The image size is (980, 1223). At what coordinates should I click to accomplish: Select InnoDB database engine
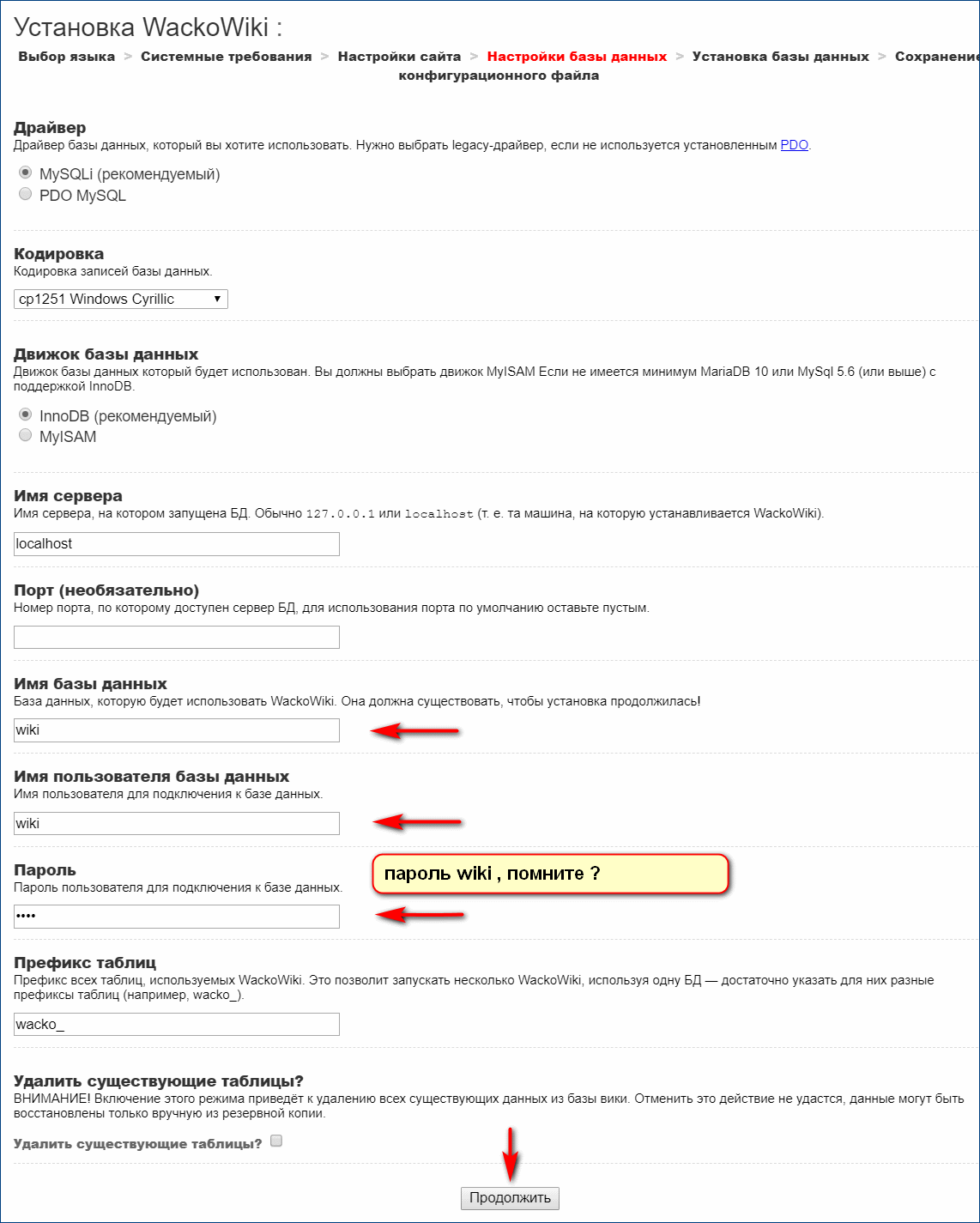point(26,415)
